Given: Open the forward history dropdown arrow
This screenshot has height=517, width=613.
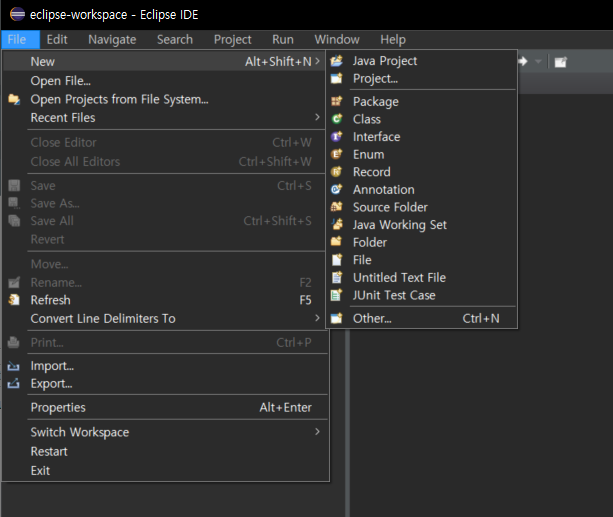Looking at the screenshot, I should (x=538, y=61).
